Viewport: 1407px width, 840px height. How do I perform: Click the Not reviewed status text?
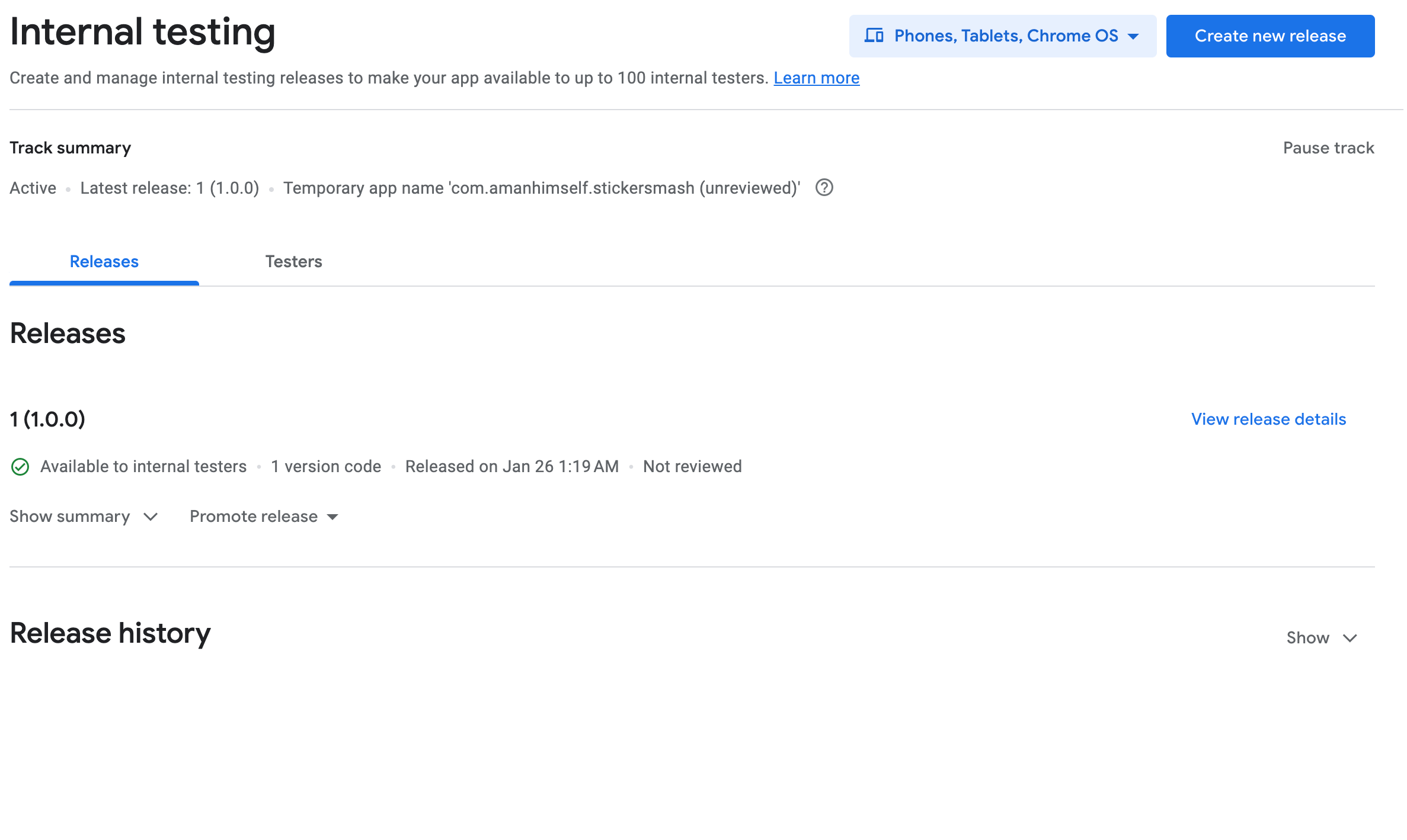pyautogui.click(x=692, y=467)
